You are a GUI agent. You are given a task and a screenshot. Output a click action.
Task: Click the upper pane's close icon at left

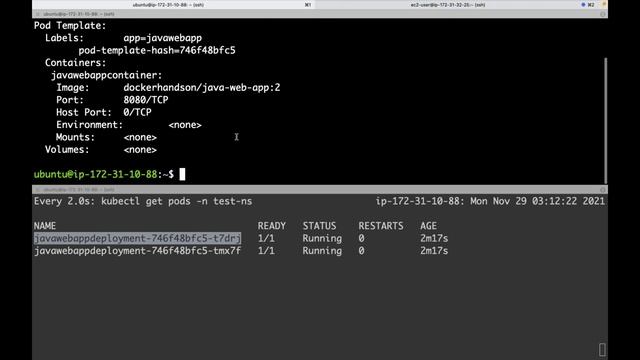click(x=38, y=14)
